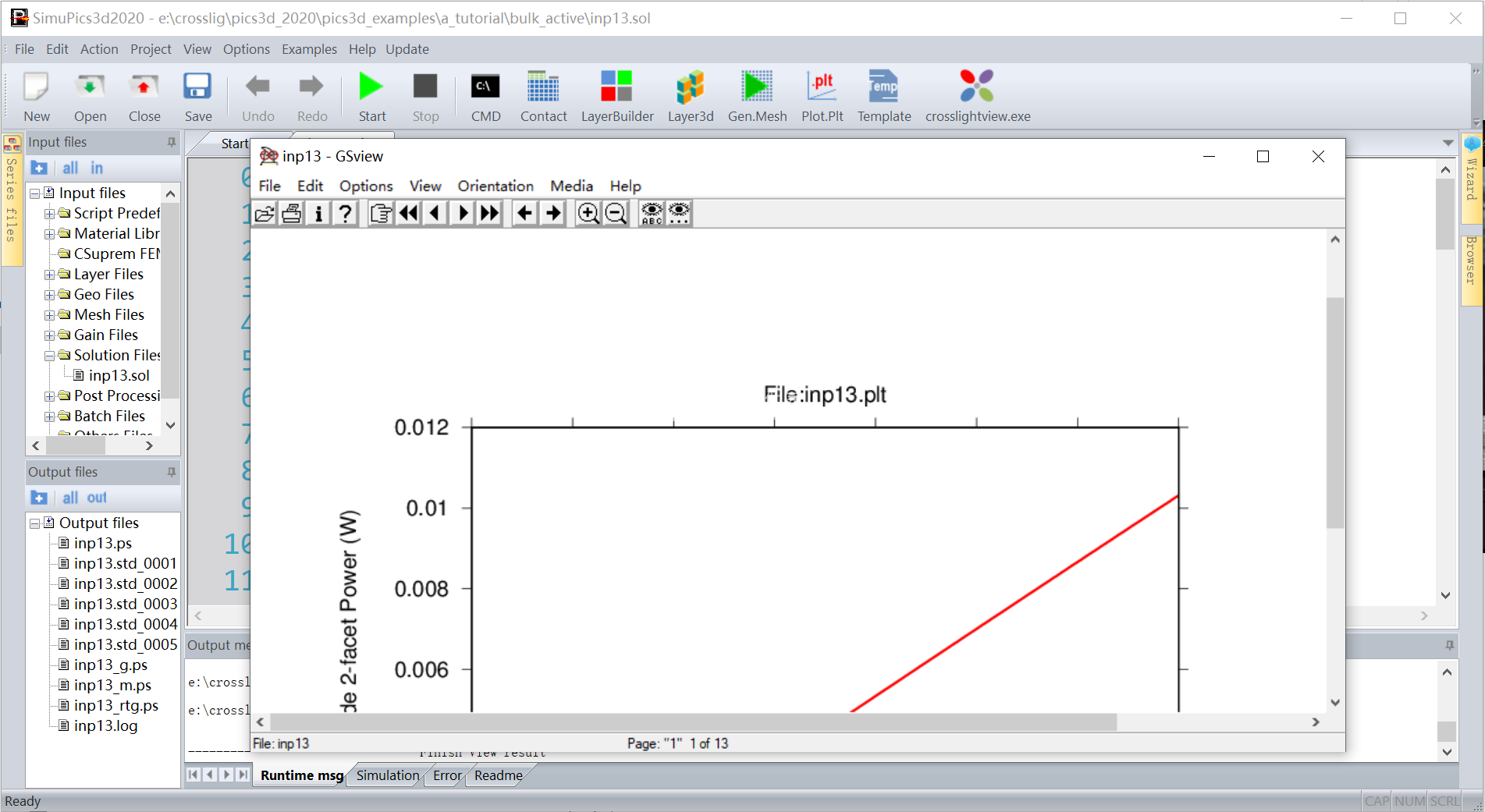Open the Plot.Plt tool
Image resolution: width=1485 pixels, height=812 pixels.
[822, 87]
